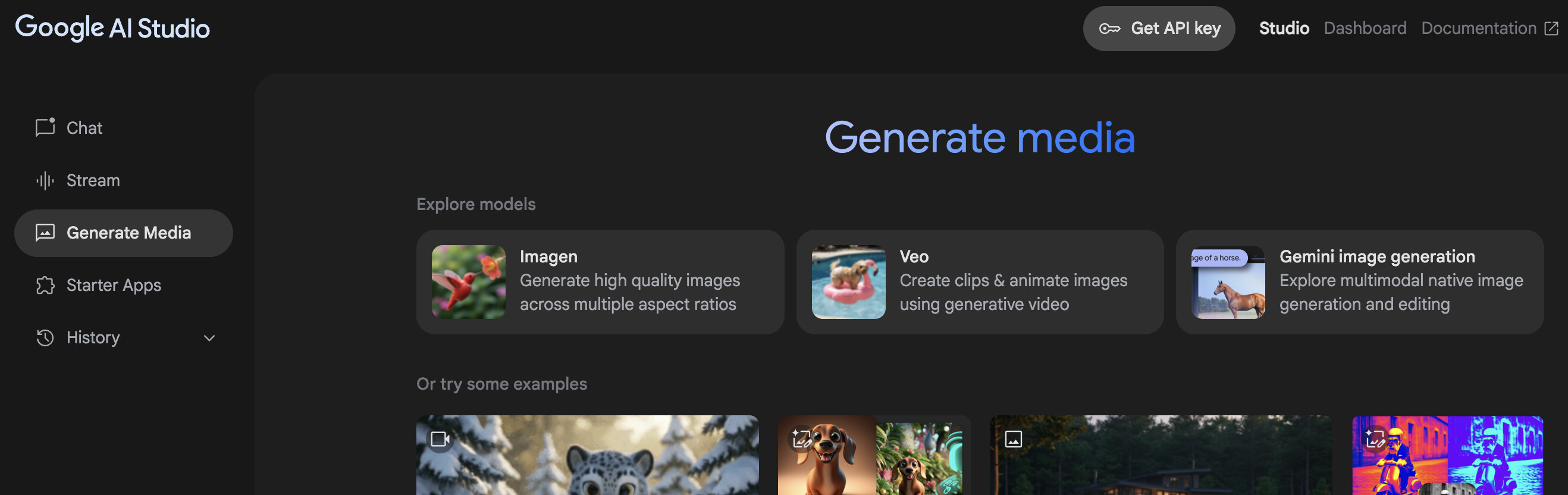Click the Stream waveform icon
This screenshot has height=495, width=1568.
pos(45,180)
